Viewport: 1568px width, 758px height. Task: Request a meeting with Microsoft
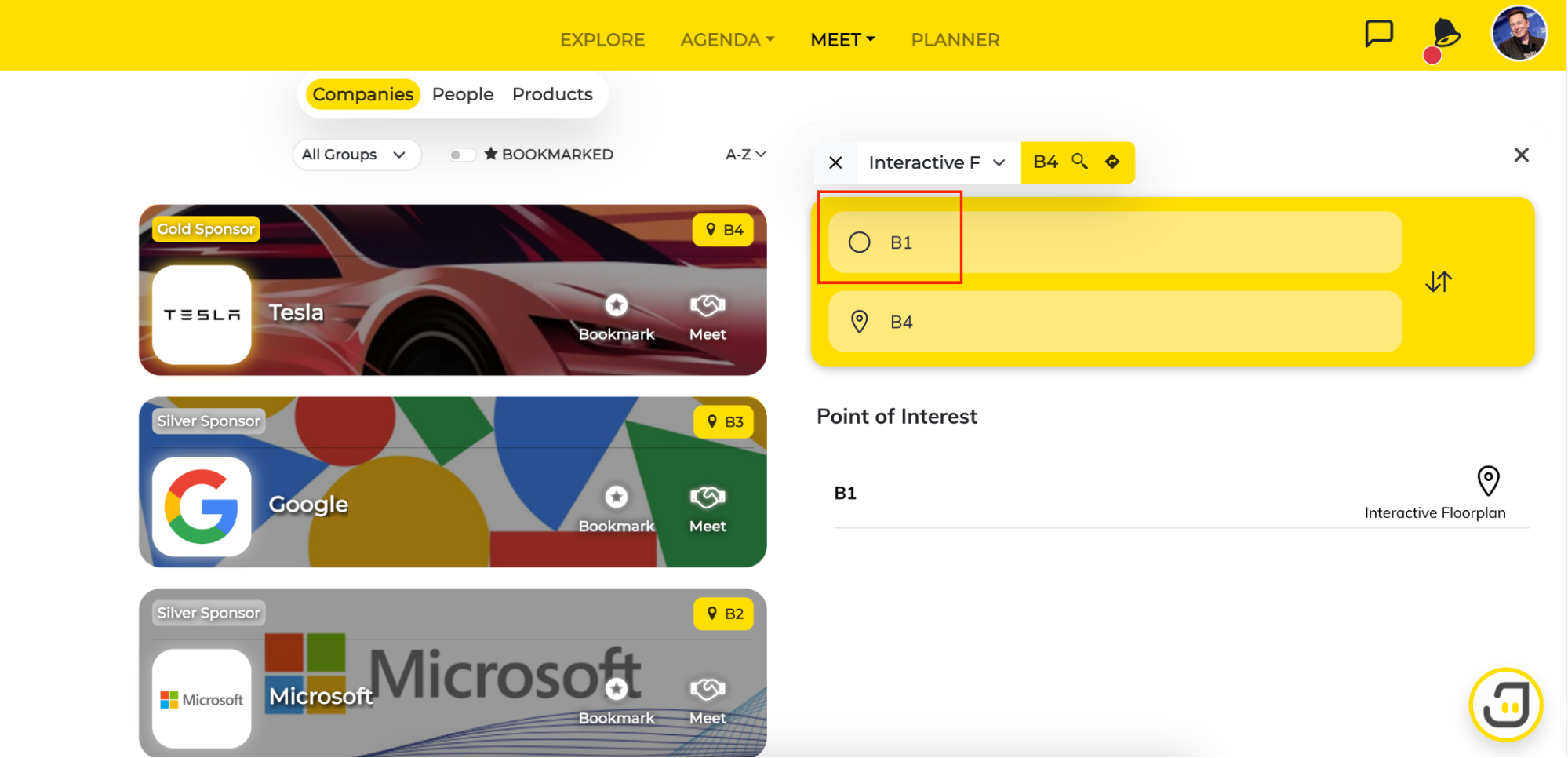coord(708,702)
